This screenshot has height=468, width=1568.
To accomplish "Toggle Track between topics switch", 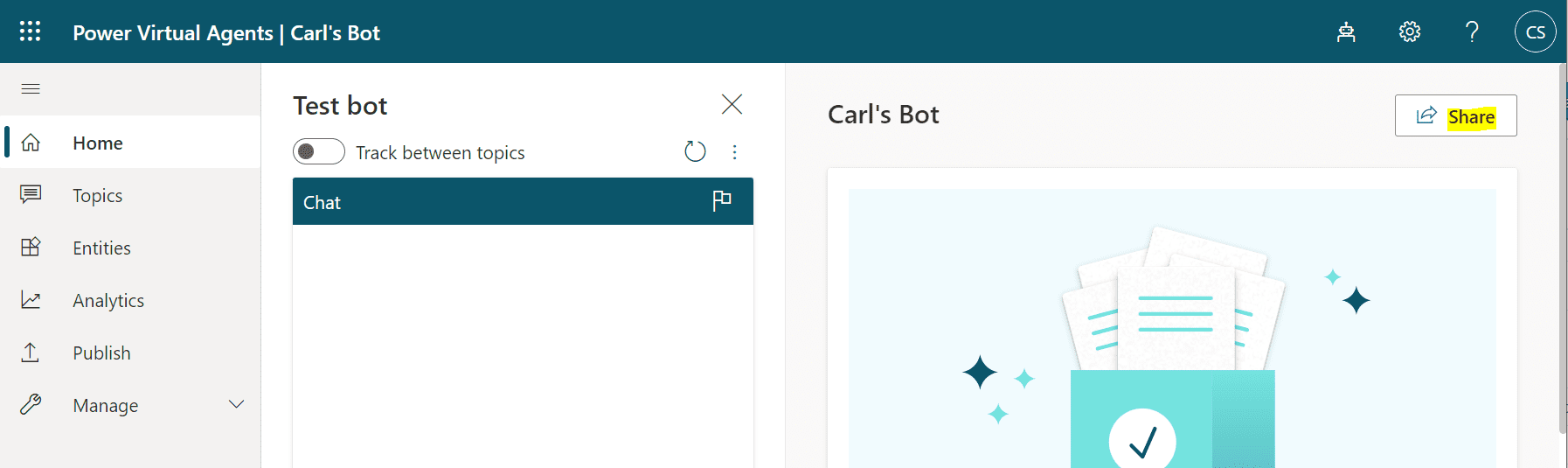I will (x=319, y=151).
